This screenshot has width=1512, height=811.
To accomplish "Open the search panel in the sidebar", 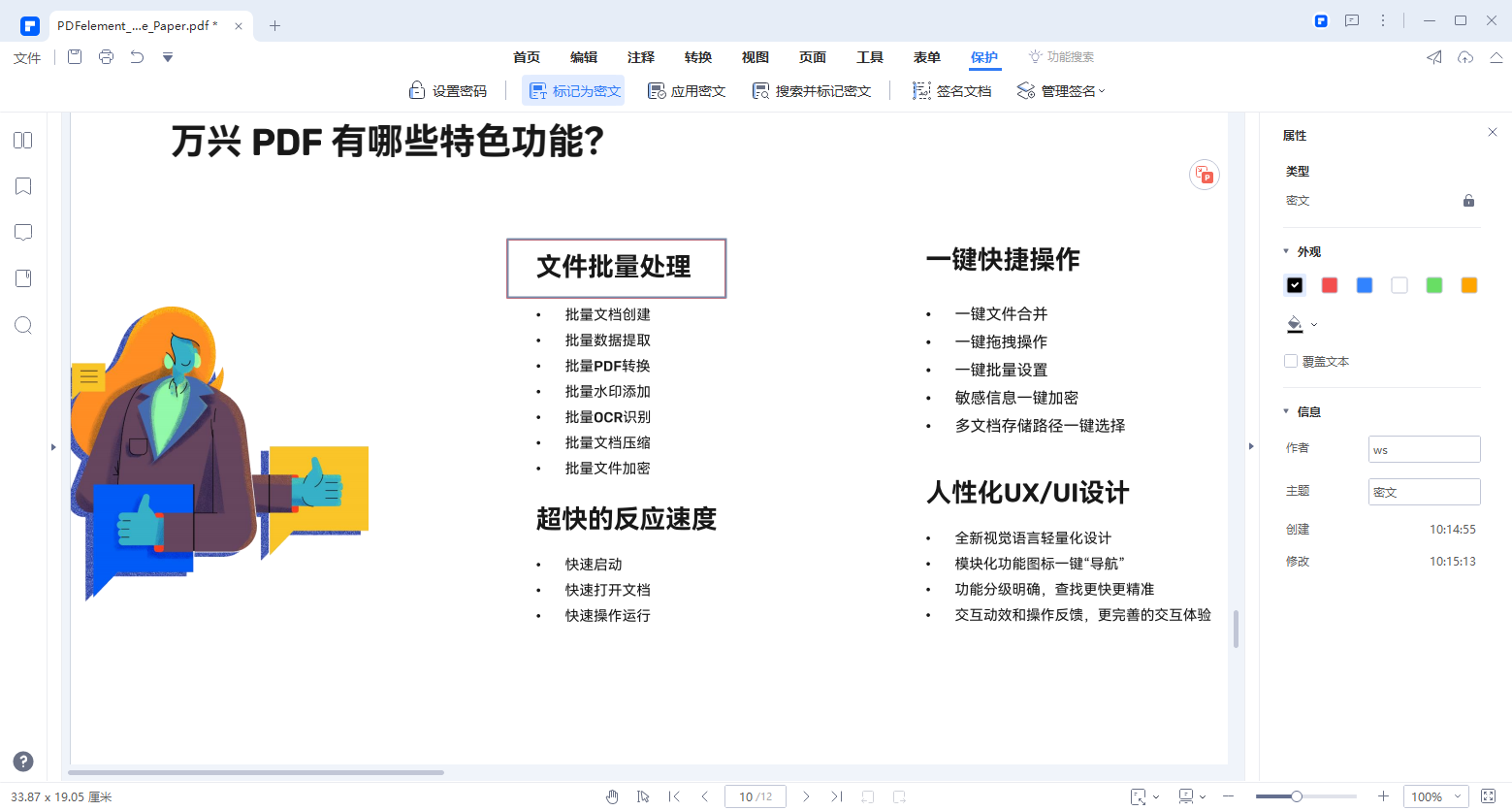I will click(23, 325).
